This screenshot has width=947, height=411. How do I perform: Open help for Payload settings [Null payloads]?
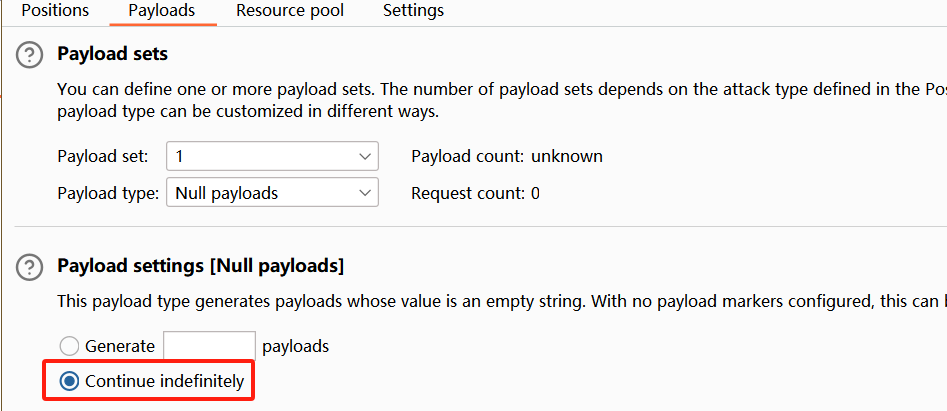(30, 267)
